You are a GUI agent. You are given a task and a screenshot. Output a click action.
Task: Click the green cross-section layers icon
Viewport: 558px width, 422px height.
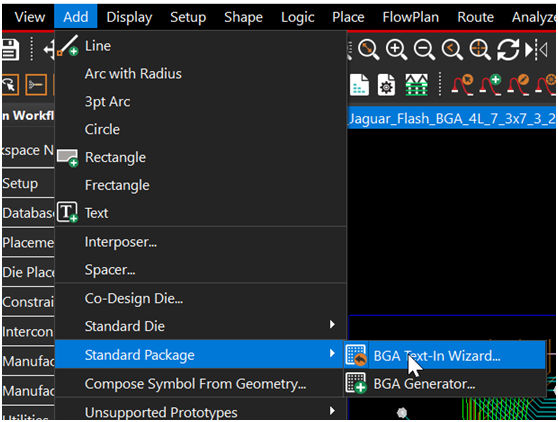coord(416,85)
